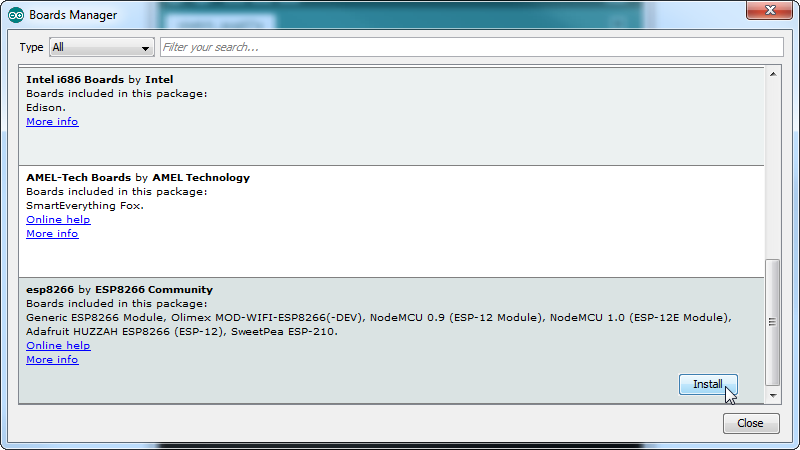Click the Arduino logo in title bar

pyautogui.click(x=16, y=15)
